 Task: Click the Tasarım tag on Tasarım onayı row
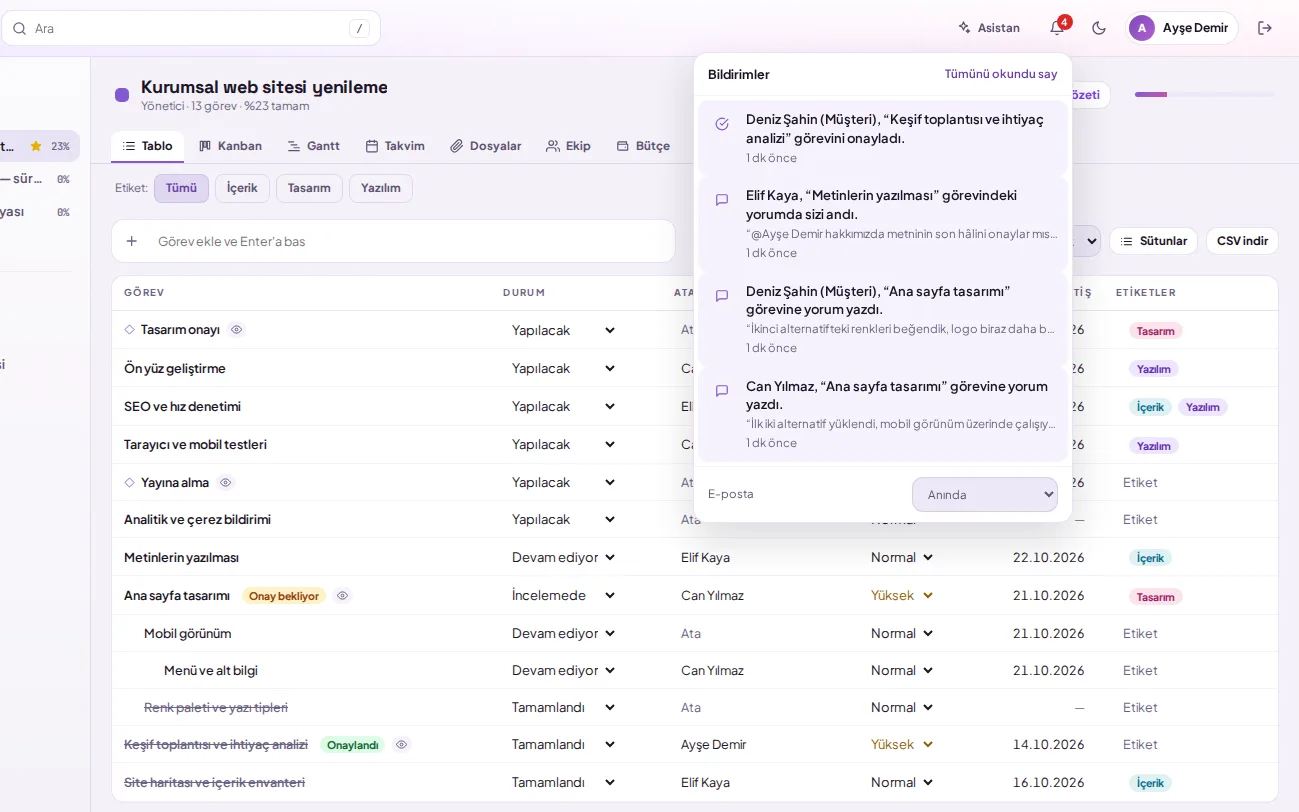(1155, 331)
